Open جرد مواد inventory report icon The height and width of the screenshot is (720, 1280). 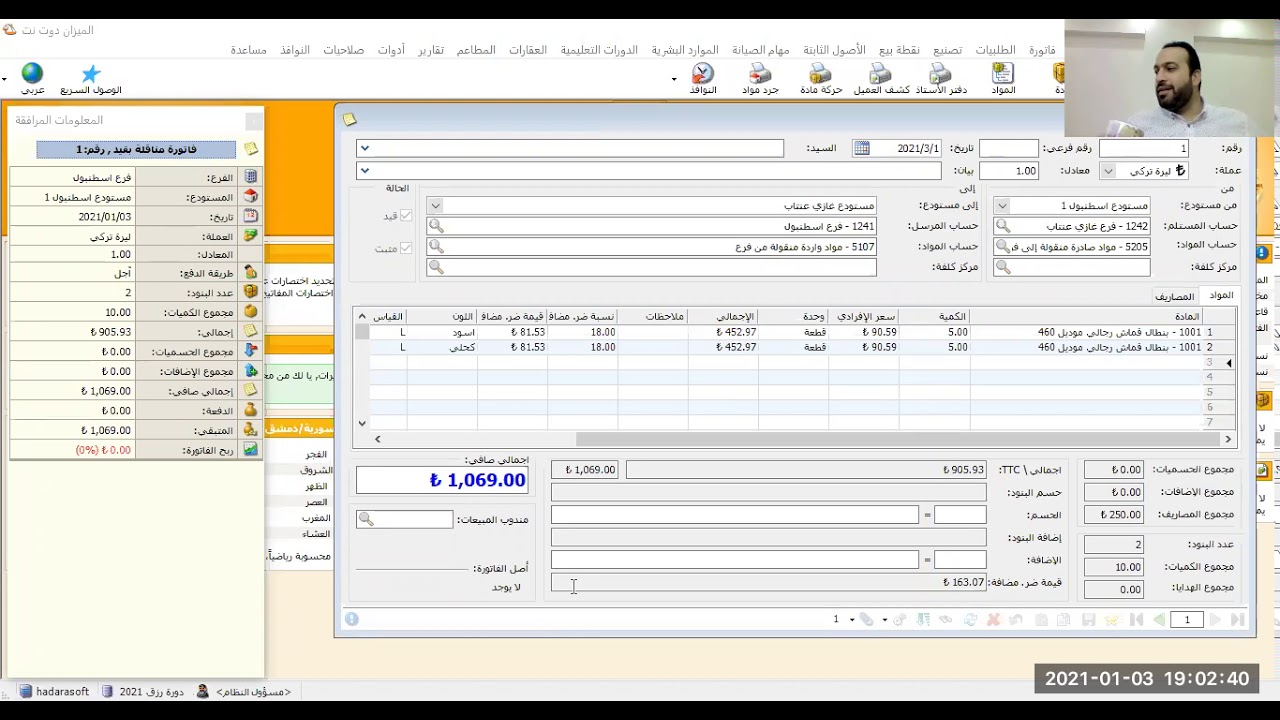click(x=760, y=79)
